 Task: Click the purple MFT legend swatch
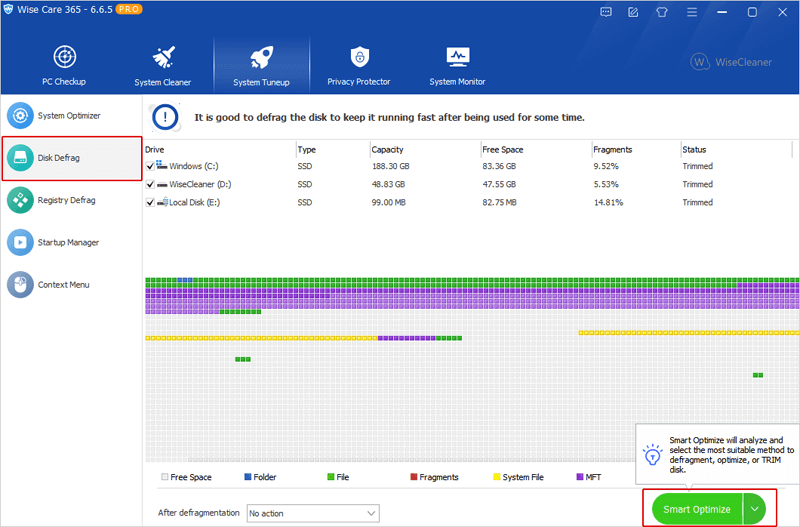coord(580,477)
